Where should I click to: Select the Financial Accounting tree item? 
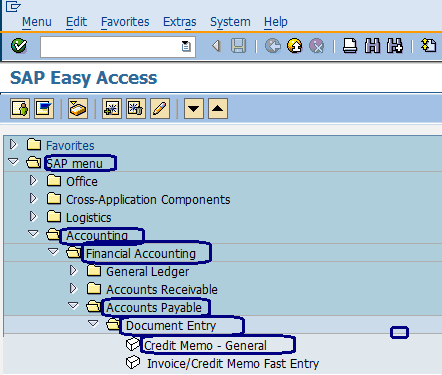tap(141, 254)
